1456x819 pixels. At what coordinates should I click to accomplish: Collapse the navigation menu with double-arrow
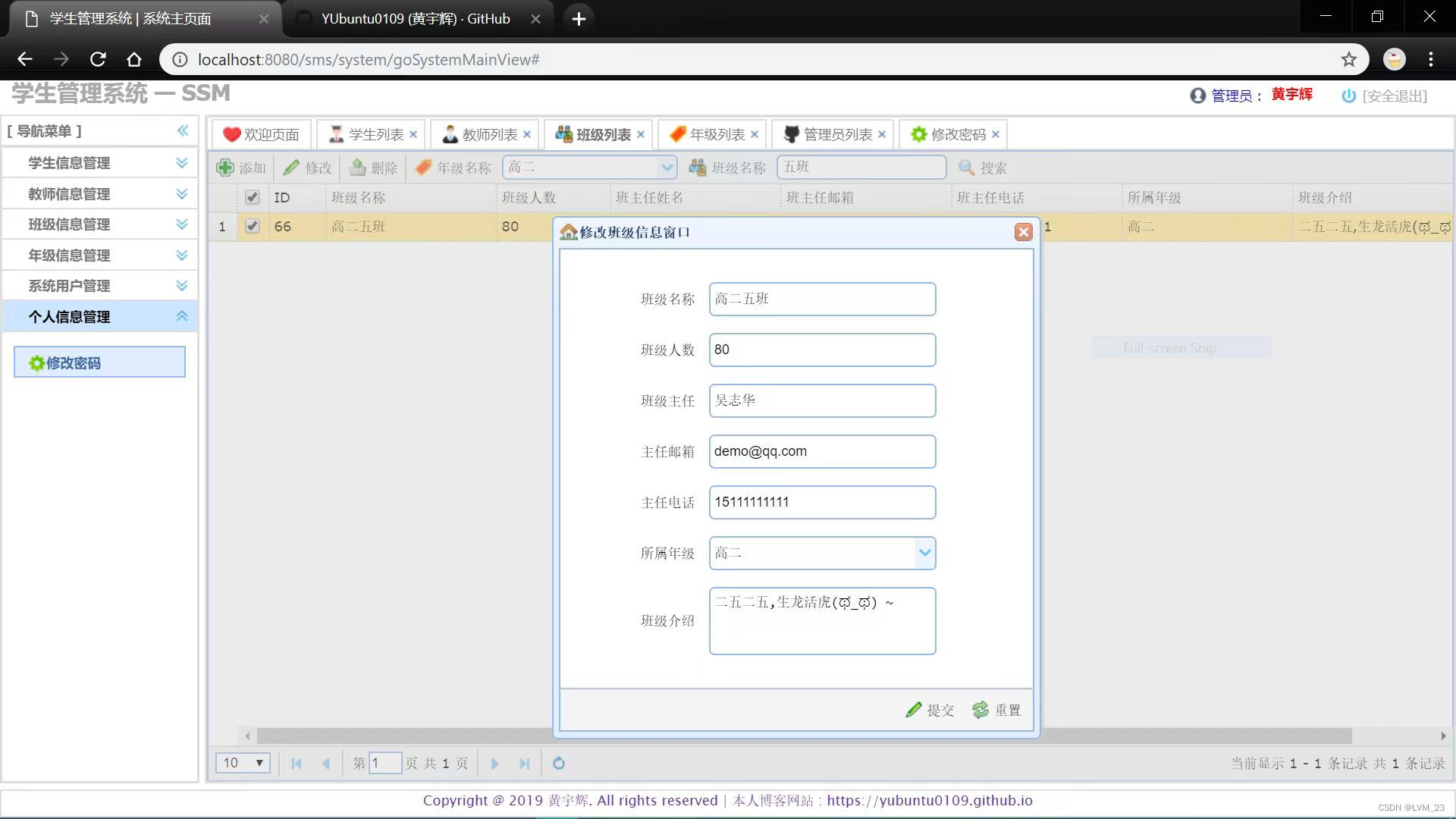[x=183, y=130]
